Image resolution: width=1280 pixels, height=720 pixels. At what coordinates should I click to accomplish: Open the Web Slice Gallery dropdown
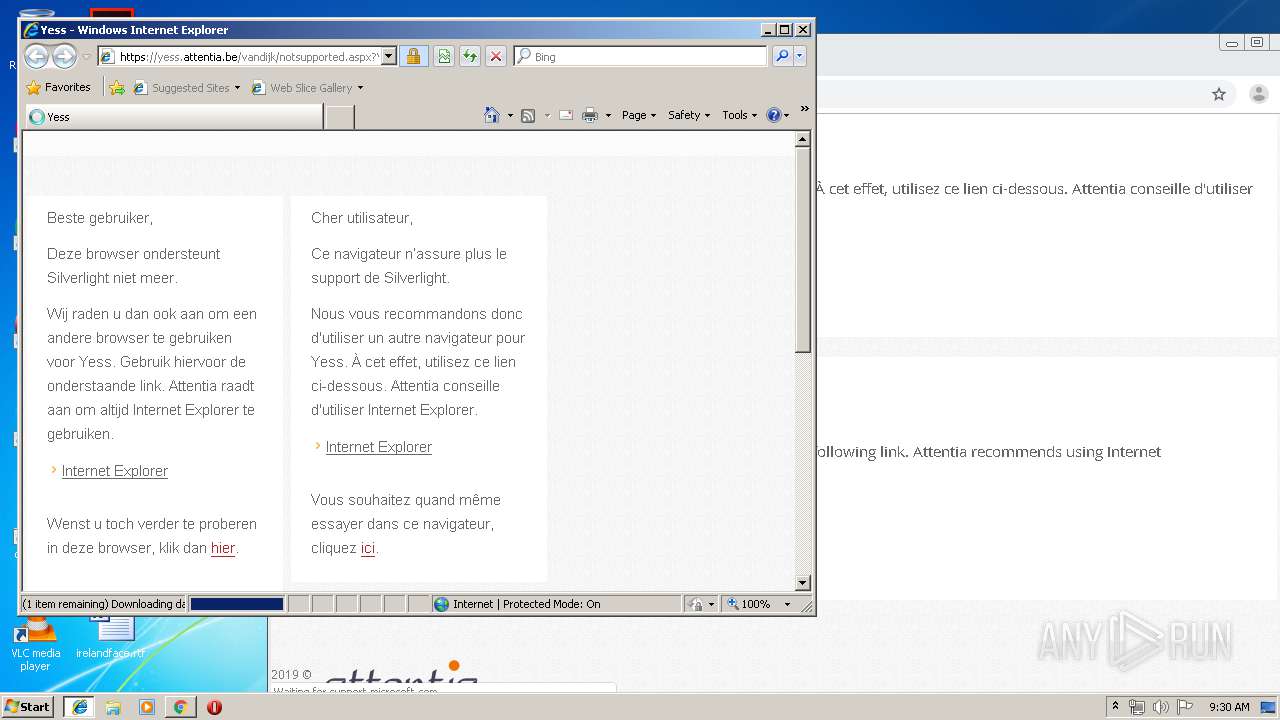(307, 88)
